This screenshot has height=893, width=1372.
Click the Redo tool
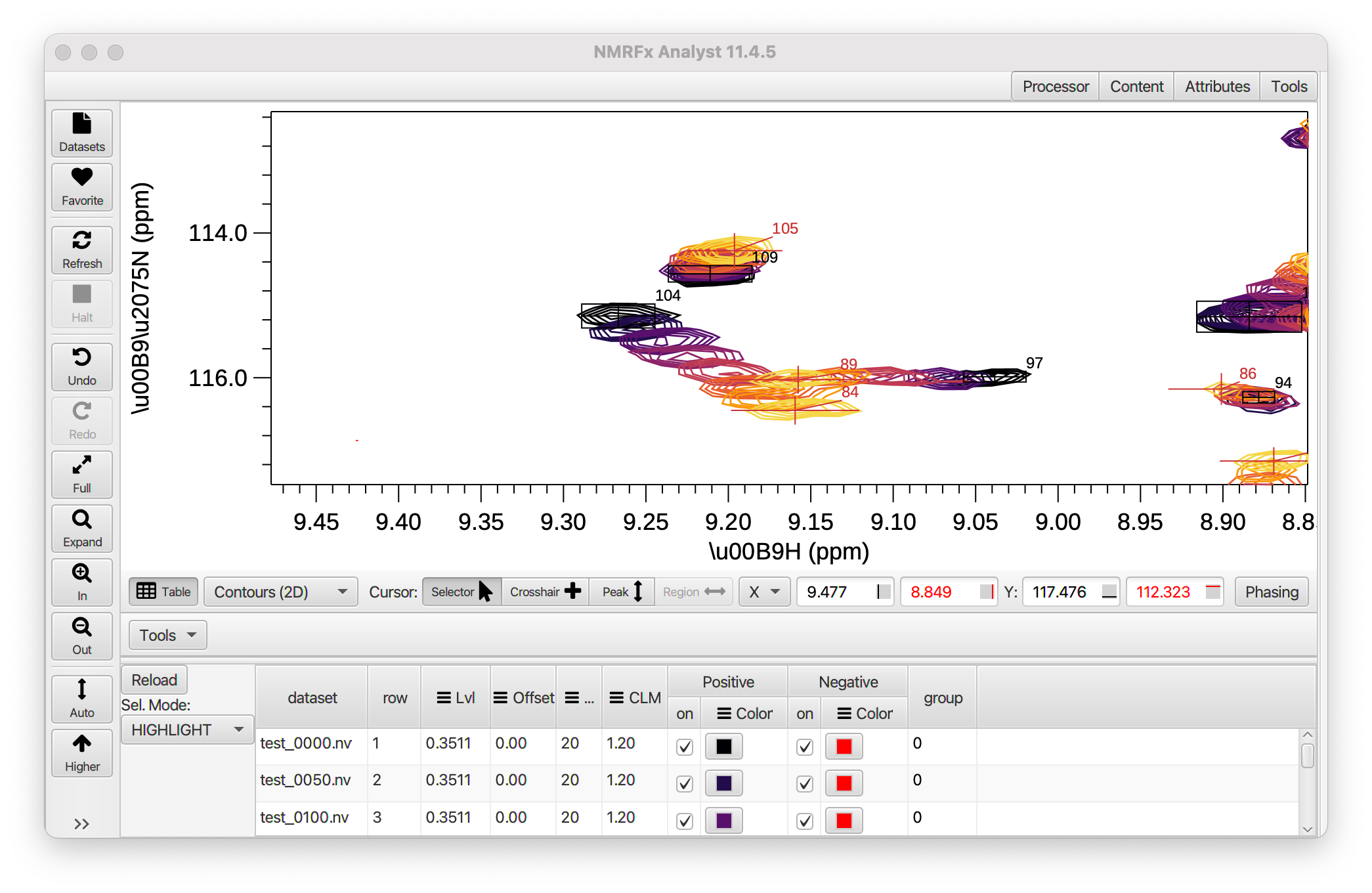click(x=82, y=421)
